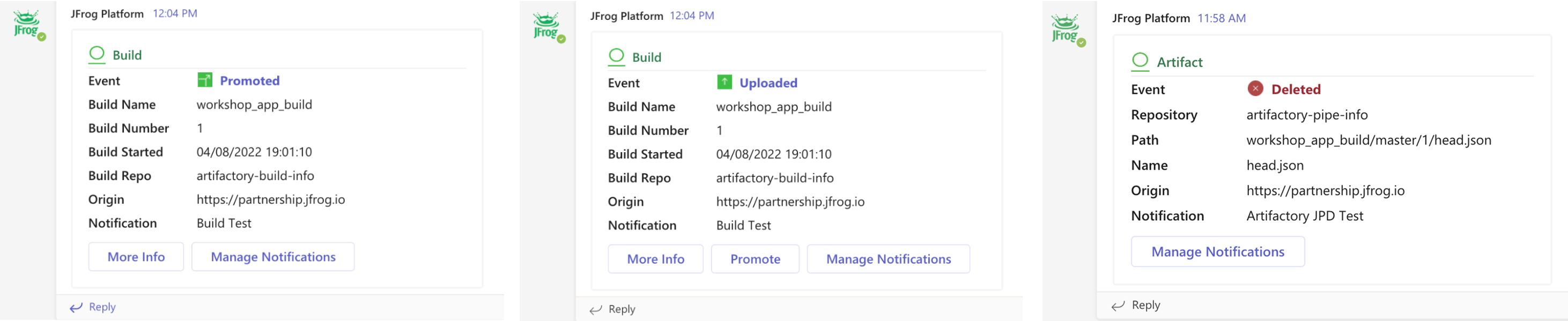Viewport: 1568px width, 321px height.
Task: Click Build Test notification in Promoted card
Action: (224, 223)
